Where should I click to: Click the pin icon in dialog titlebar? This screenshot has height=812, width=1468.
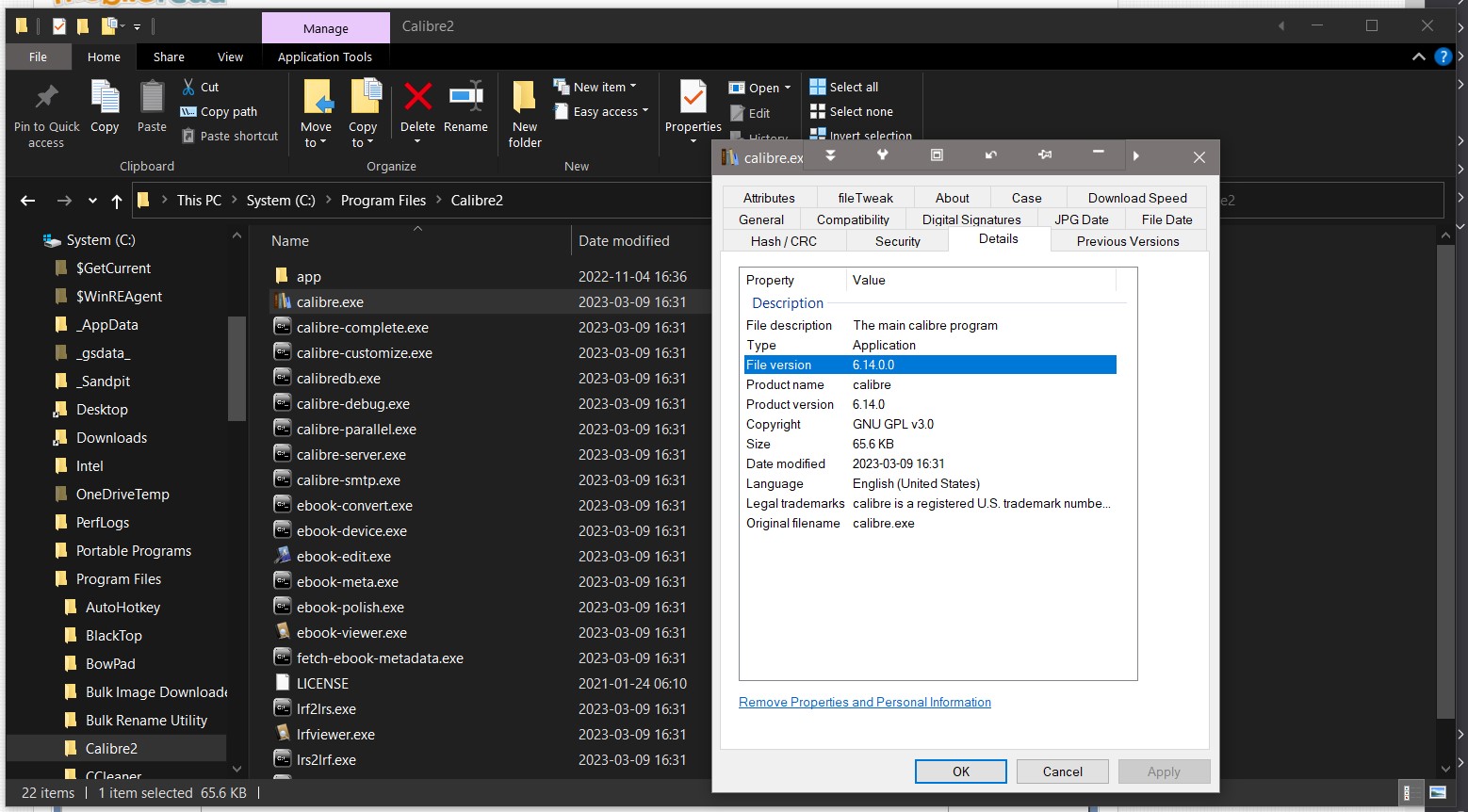(x=1045, y=155)
